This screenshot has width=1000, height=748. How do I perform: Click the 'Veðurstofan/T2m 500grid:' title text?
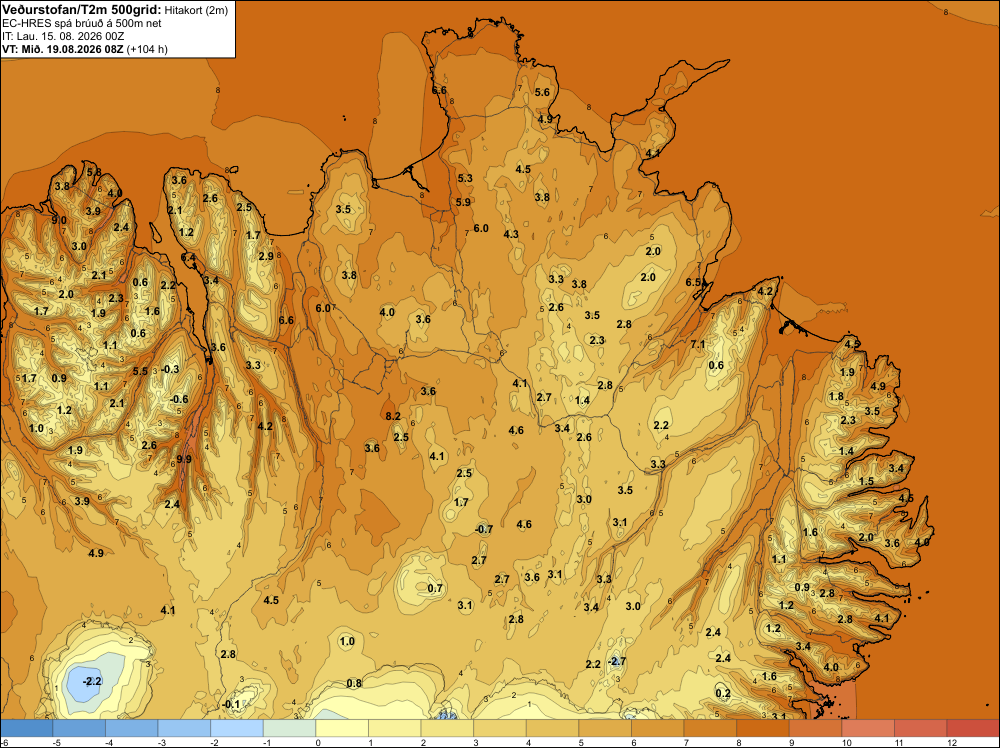(x=82, y=10)
